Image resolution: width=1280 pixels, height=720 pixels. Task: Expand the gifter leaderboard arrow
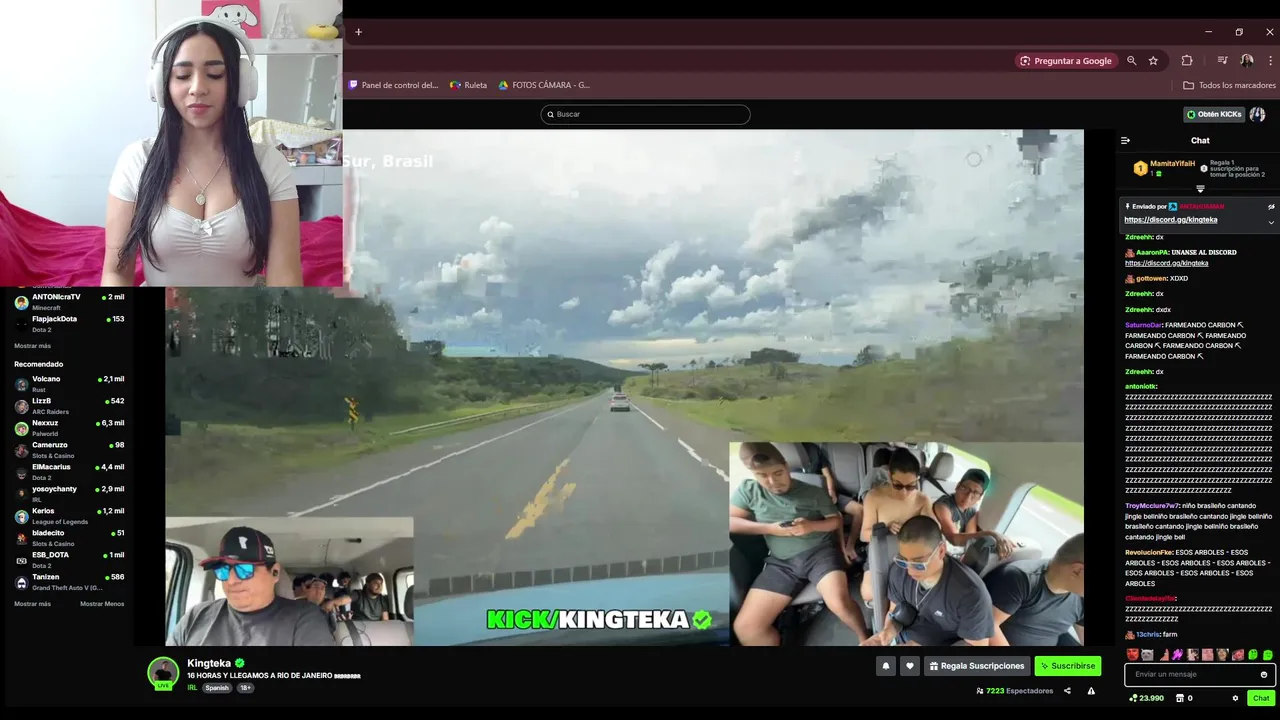point(1200,188)
